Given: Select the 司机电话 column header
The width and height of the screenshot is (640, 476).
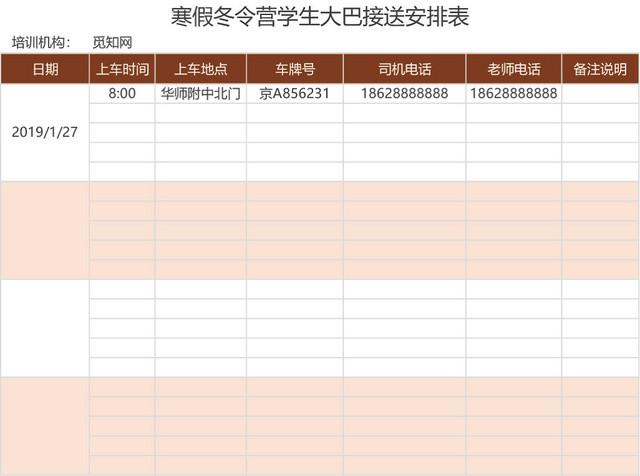Looking at the screenshot, I should pyautogui.click(x=404, y=69).
